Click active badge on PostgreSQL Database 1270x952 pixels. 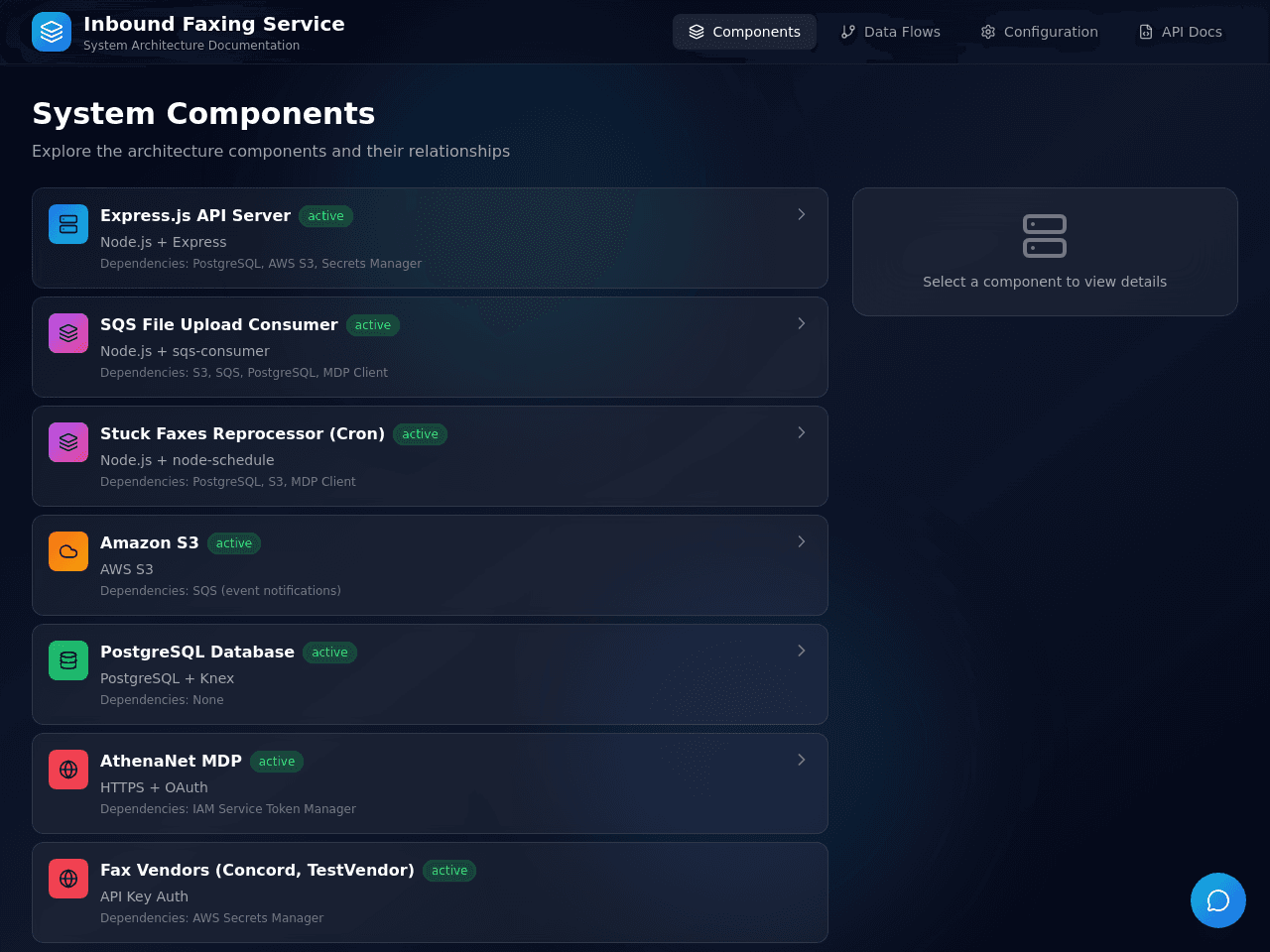click(x=329, y=653)
